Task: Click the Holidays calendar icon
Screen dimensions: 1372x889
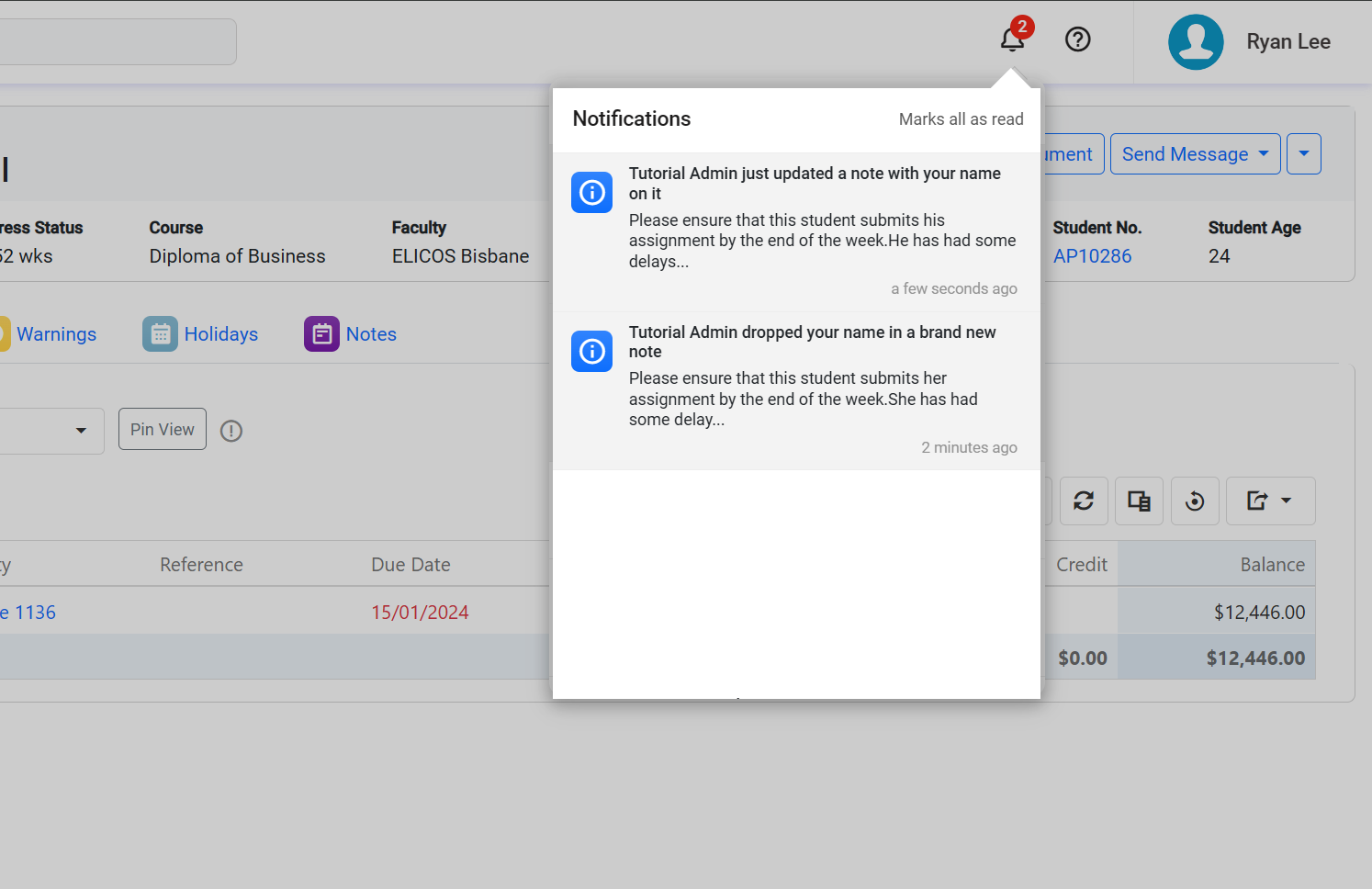Action: coord(160,334)
